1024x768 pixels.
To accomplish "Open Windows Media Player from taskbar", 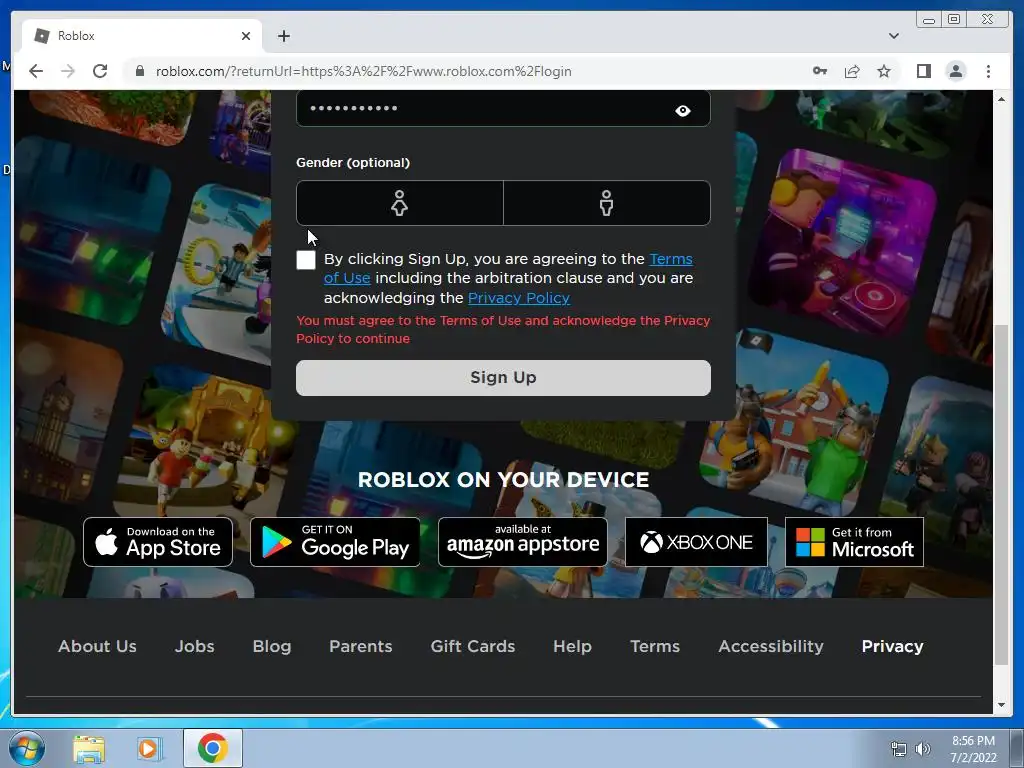I will (x=148, y=748).
